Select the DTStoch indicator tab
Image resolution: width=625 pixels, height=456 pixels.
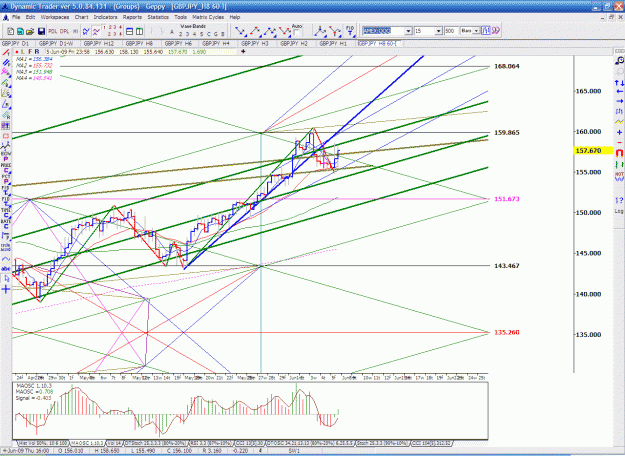pyautogui.click(x=155, y=443)
